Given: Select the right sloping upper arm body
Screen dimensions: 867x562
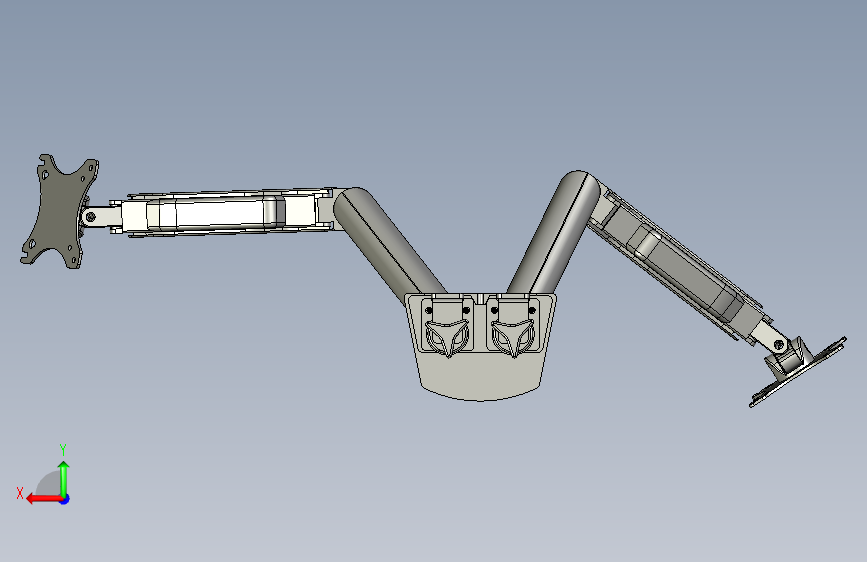Looking at the screenshot, I should click(x=679, y=269).
